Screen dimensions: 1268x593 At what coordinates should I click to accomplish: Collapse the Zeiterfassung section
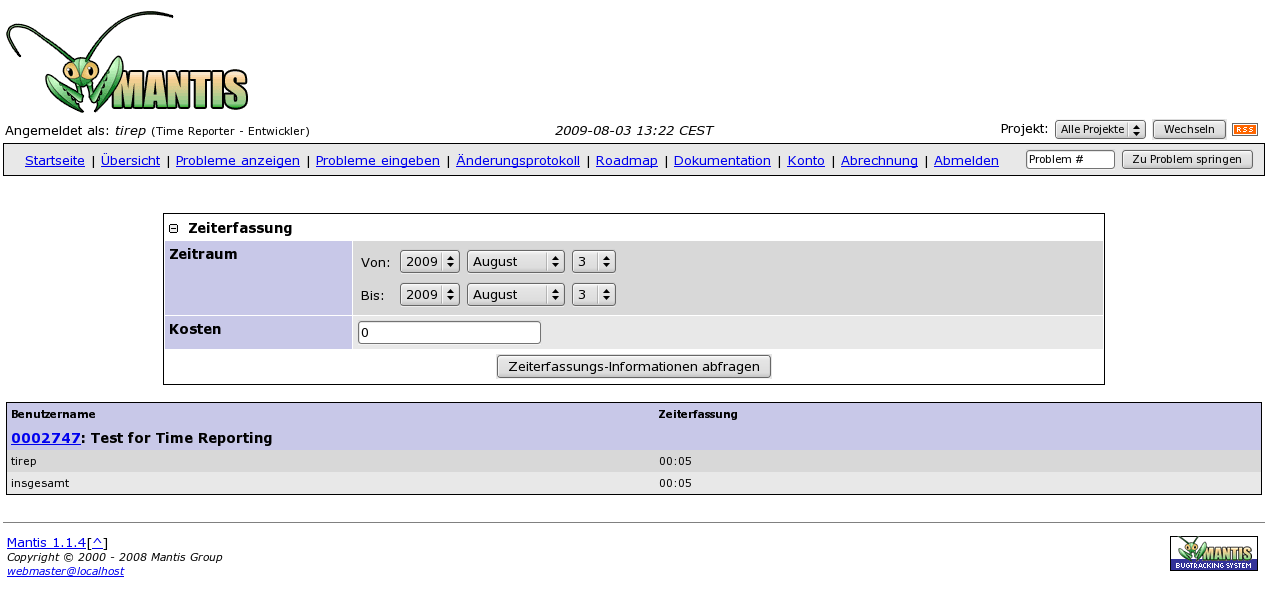click(174, 229)
